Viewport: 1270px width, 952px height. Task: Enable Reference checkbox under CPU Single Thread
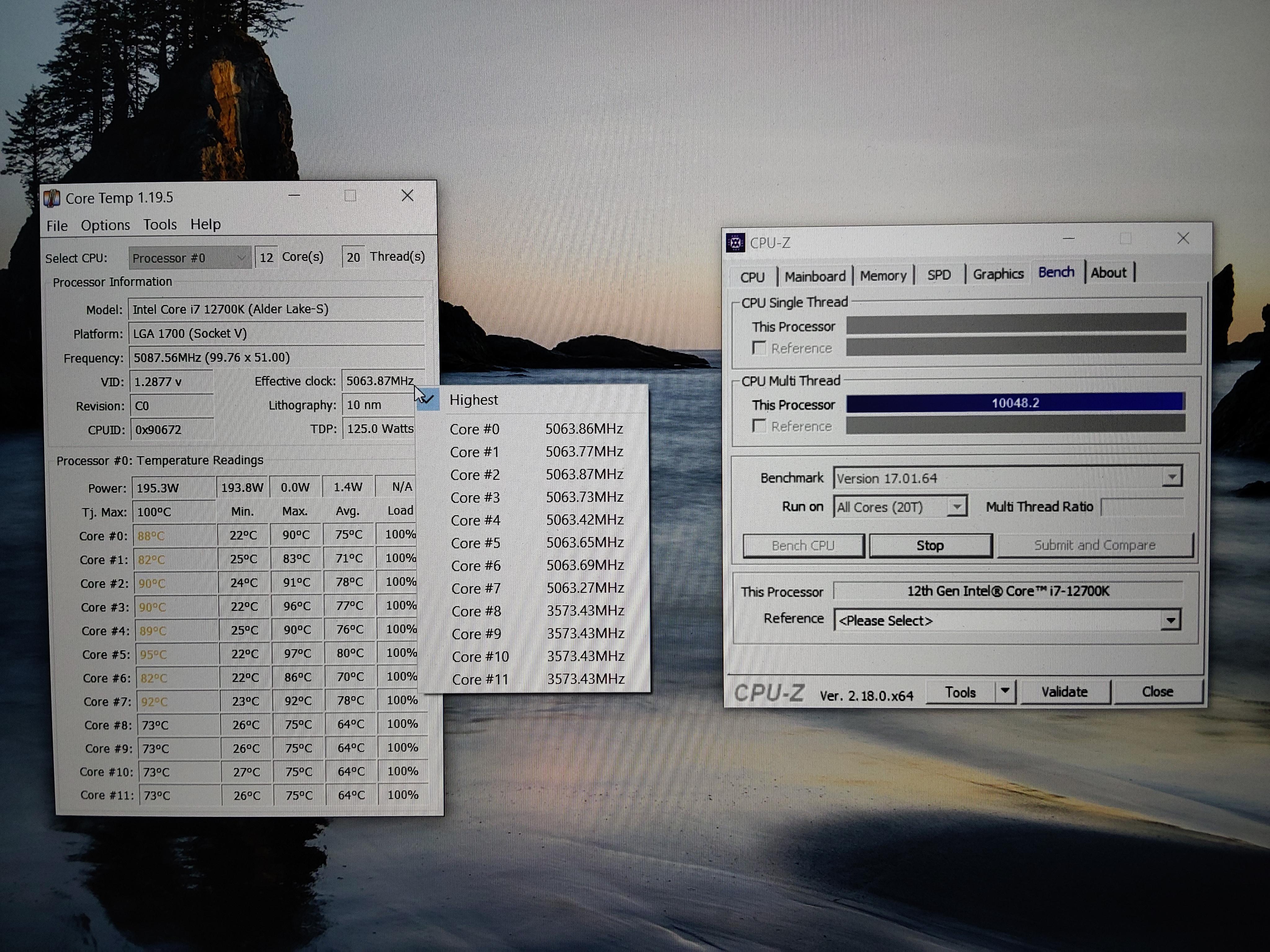pyautogui.click(x=759, y=348)
